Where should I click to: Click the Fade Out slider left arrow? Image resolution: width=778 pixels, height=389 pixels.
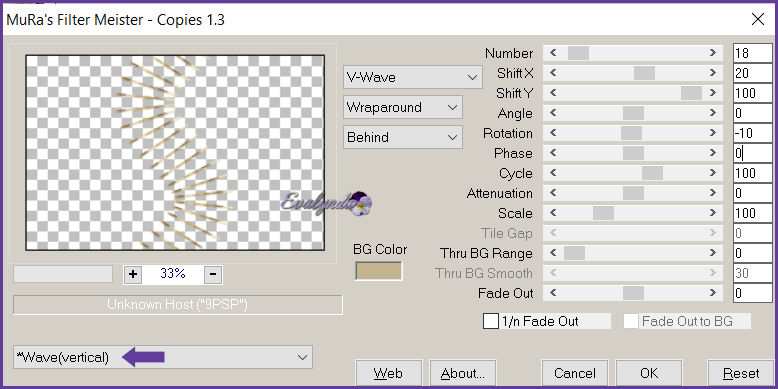(553, 293)
